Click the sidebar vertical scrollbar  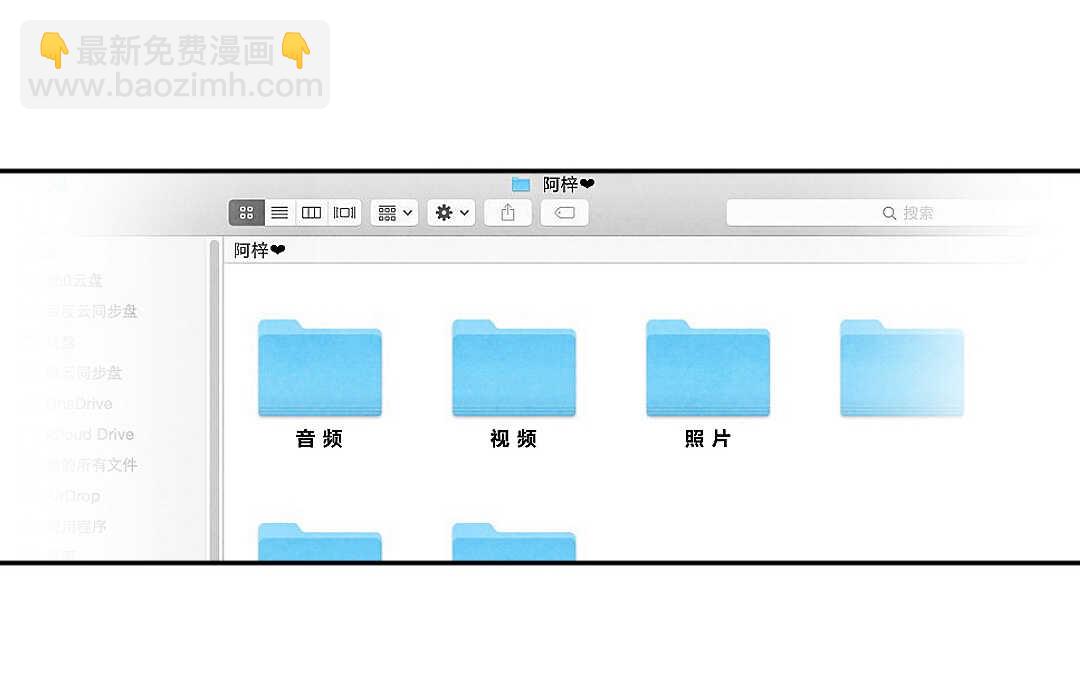pyautogui.click(x=214, y=399)
